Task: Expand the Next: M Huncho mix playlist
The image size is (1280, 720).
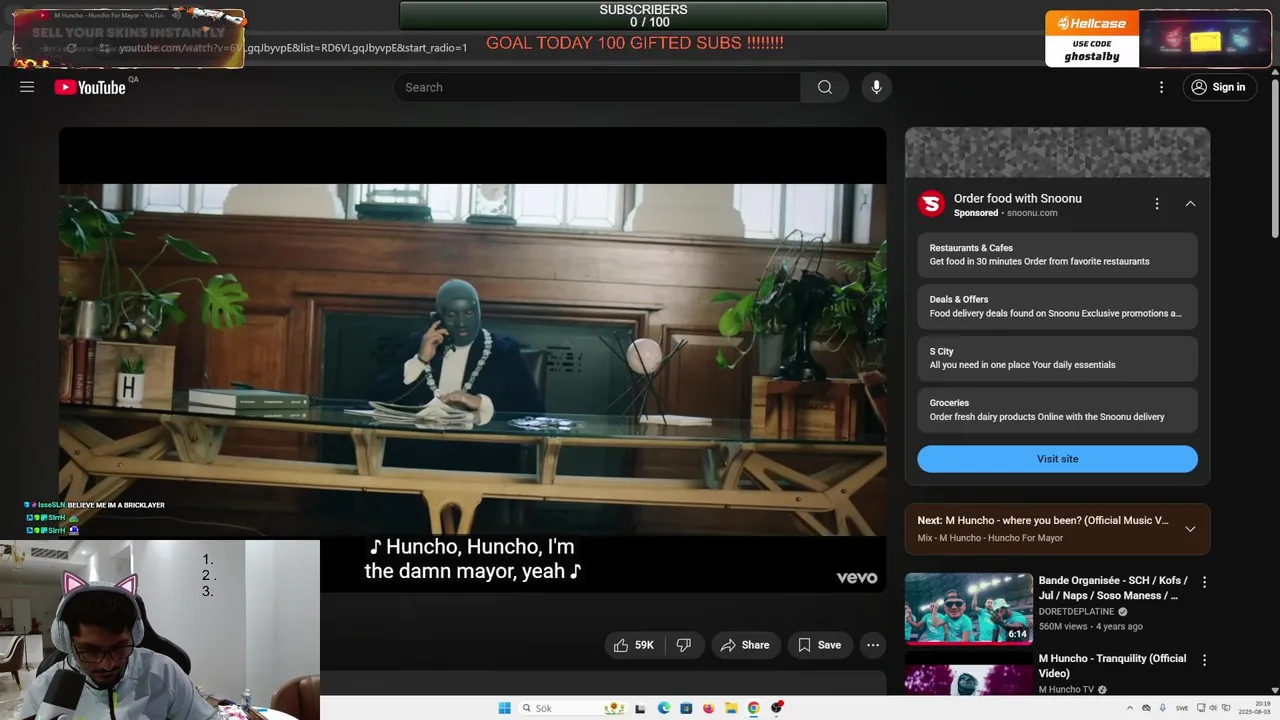Action: click(x=1190, y=529)
